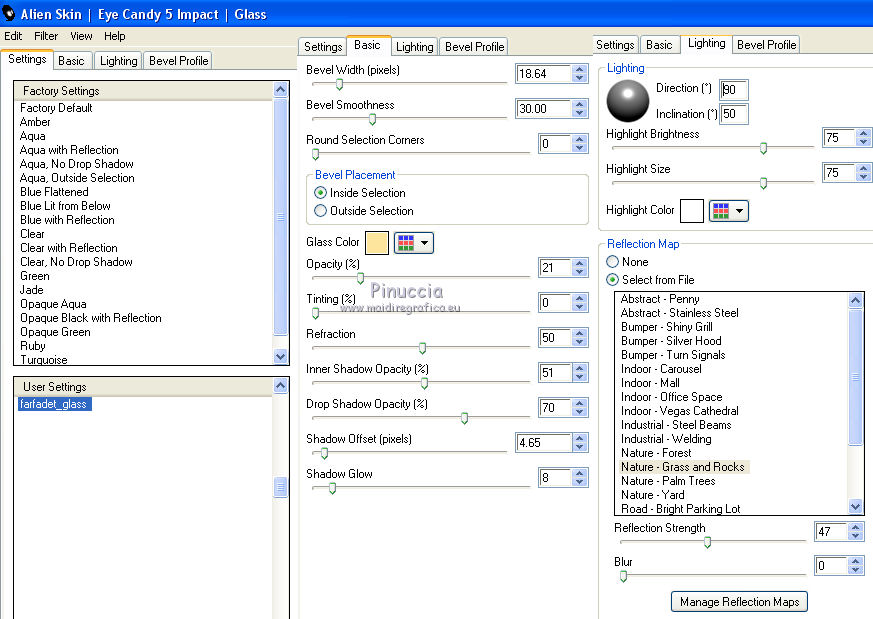Select Inside Selection bevel placement
This screenshot has height=619, width=873.
(360, 193)
